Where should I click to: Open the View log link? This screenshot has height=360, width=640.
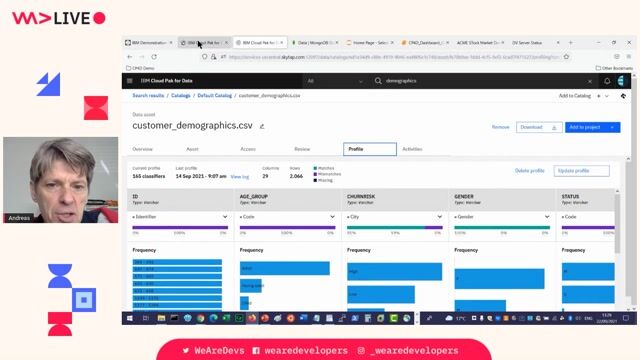tap(240, 177)
